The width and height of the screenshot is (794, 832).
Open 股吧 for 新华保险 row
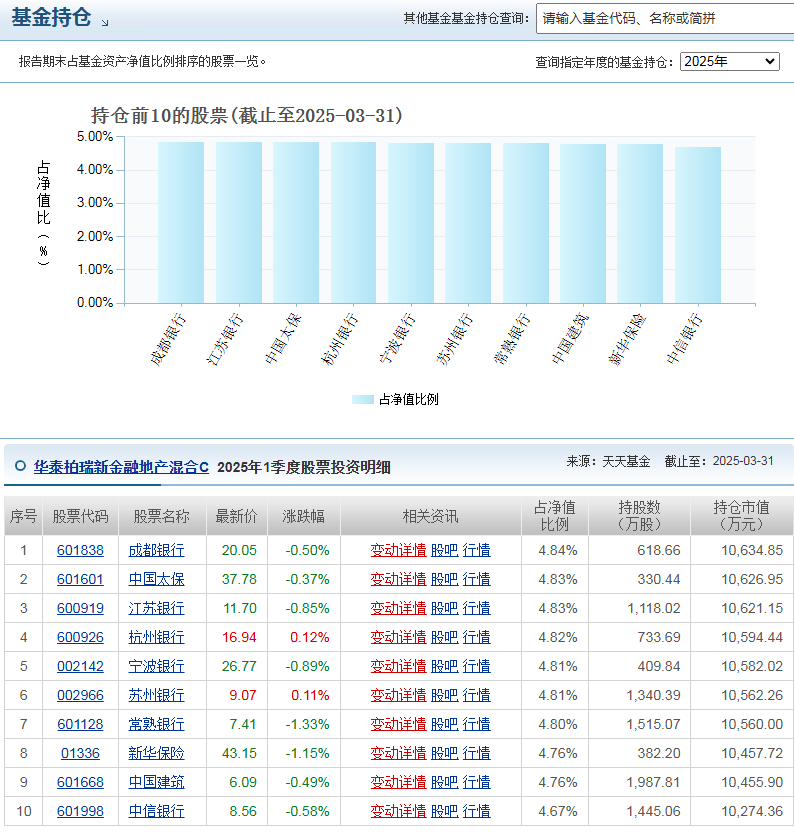point(445,753)
